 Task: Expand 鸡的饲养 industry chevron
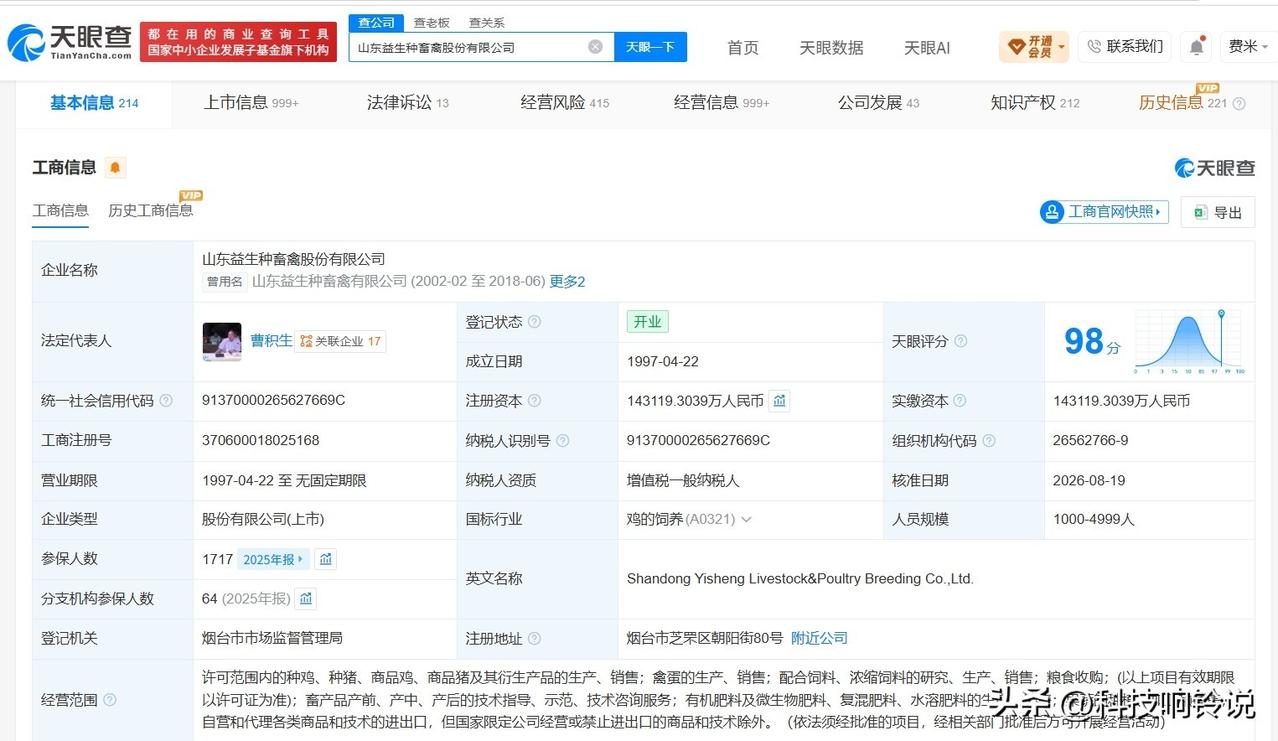pyautogui.click(x=746, y=520)
